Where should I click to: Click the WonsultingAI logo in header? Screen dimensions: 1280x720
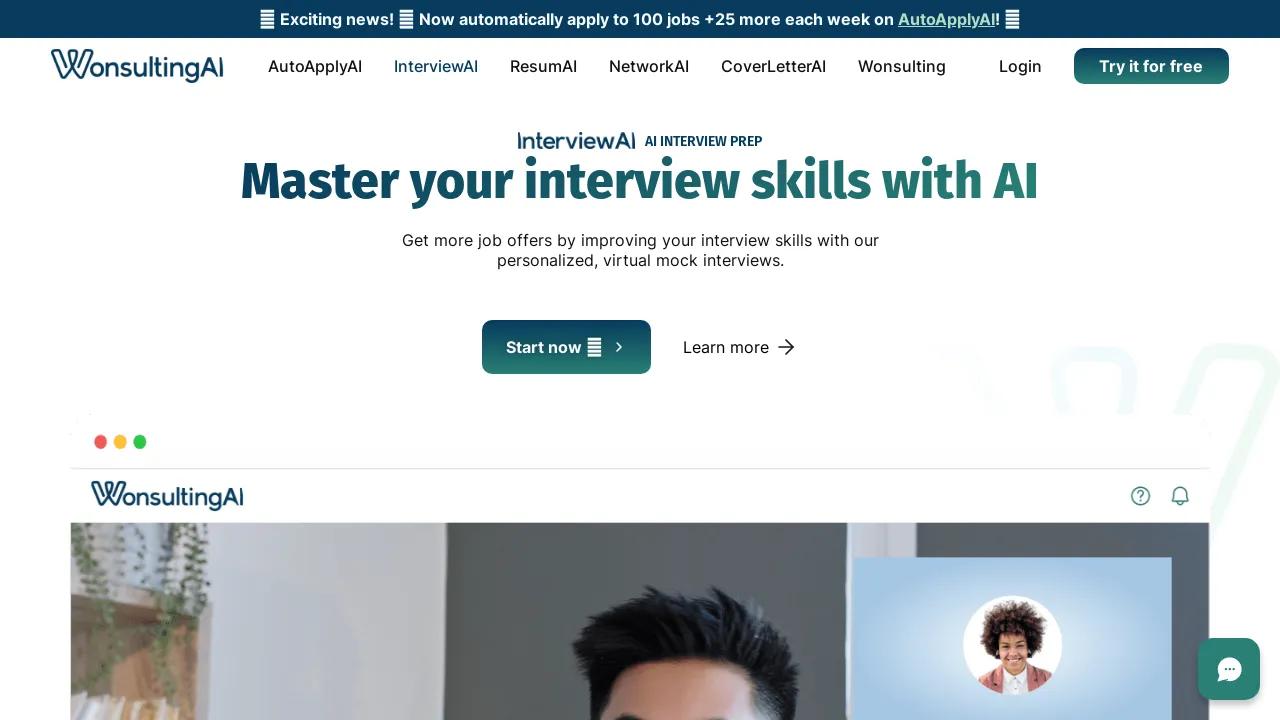pyautogui.click(x=137, y=65)
